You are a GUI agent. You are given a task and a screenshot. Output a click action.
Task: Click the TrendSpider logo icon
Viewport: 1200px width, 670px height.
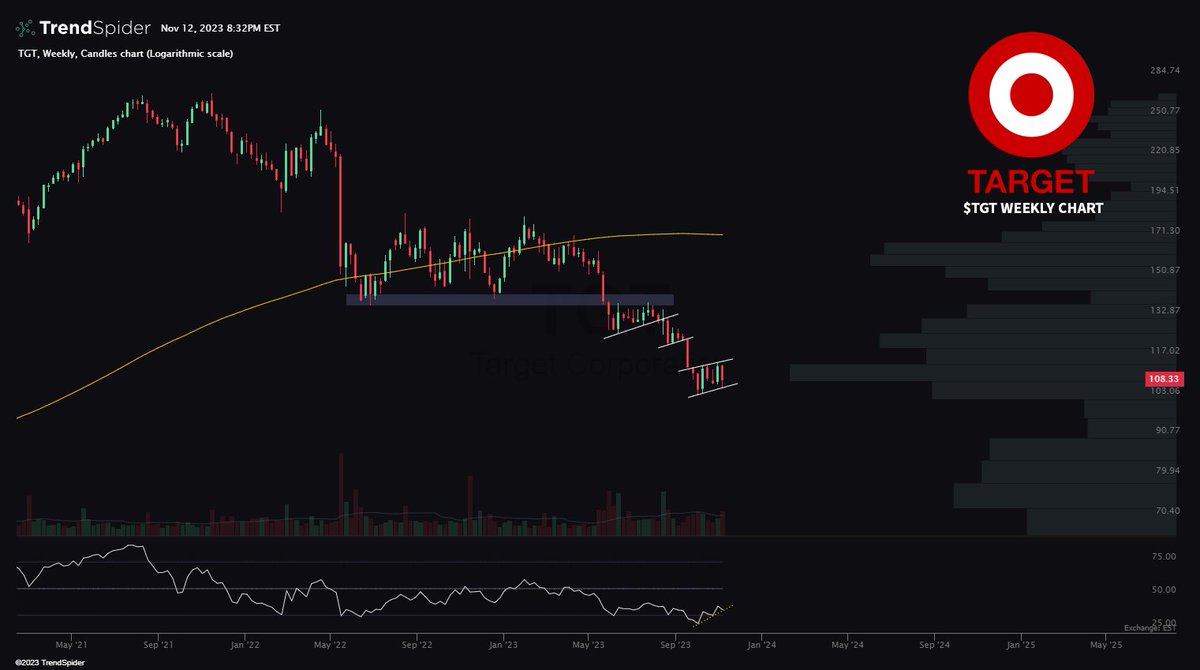coord(26,28)
